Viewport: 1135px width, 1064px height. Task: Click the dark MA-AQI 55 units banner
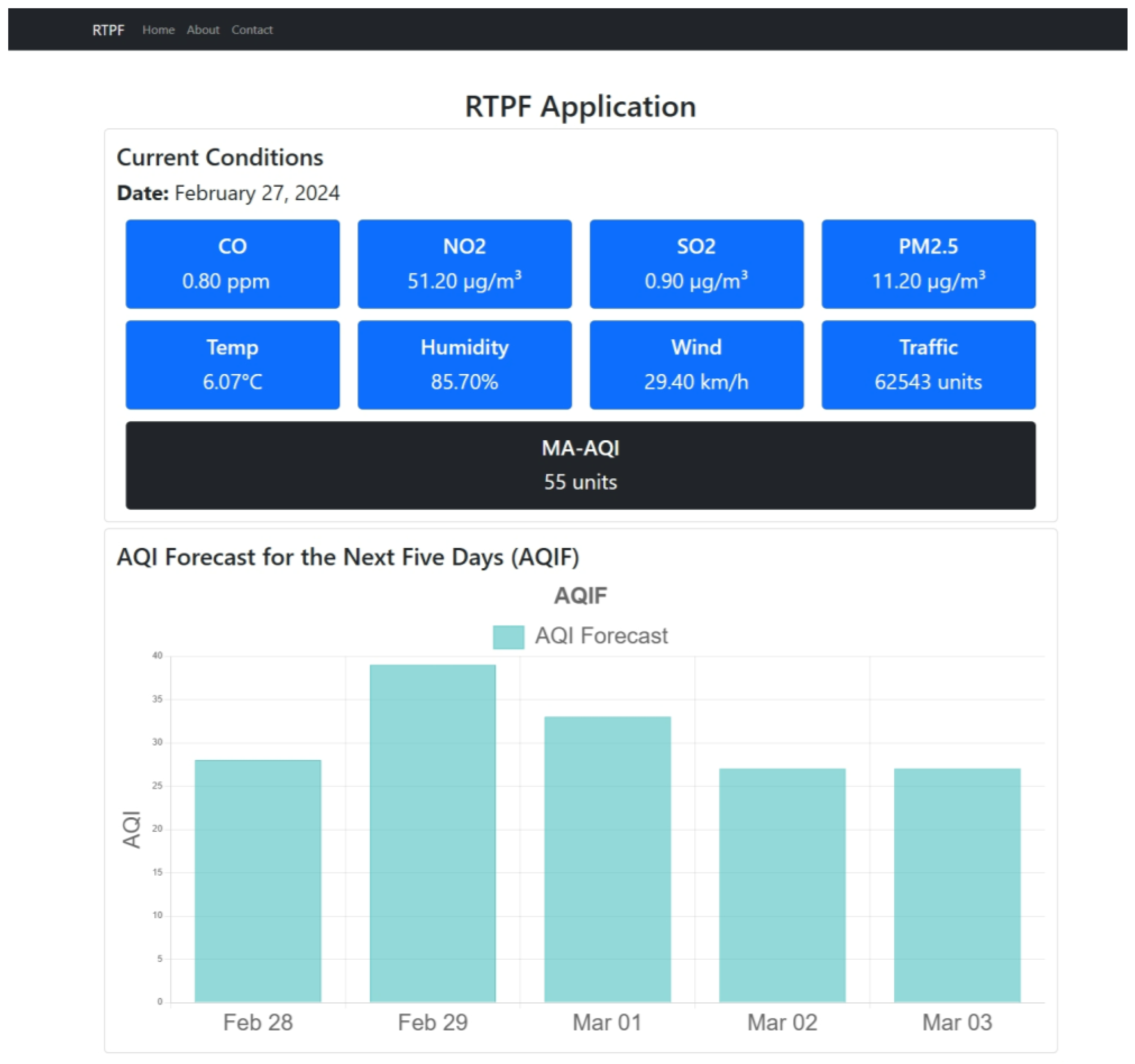(580, 465)
